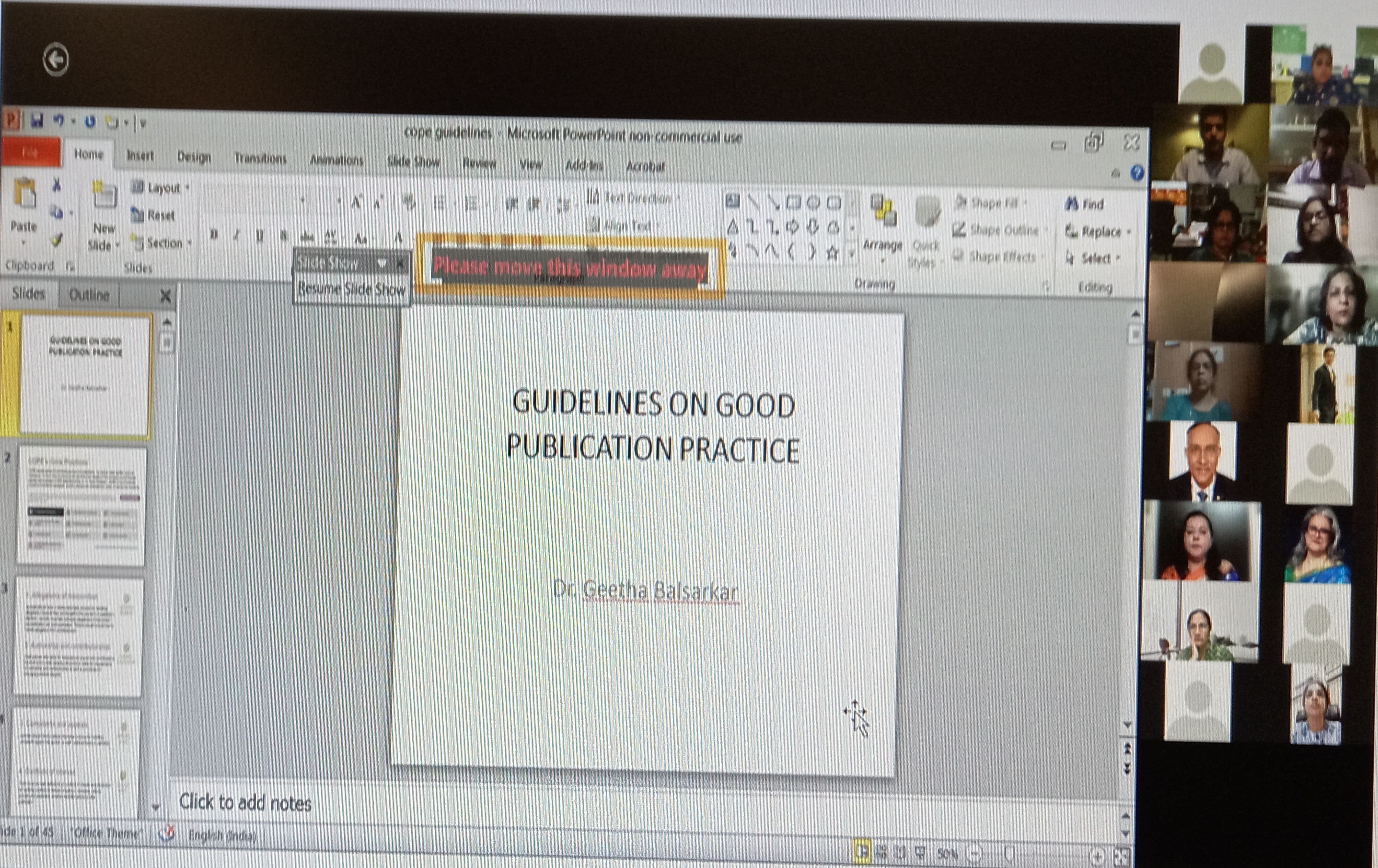Viewport: 1378px width, 868px height.
Task: Click slide thumbnails pane scrollbar down arrow
Action: [x=156, y=807]
